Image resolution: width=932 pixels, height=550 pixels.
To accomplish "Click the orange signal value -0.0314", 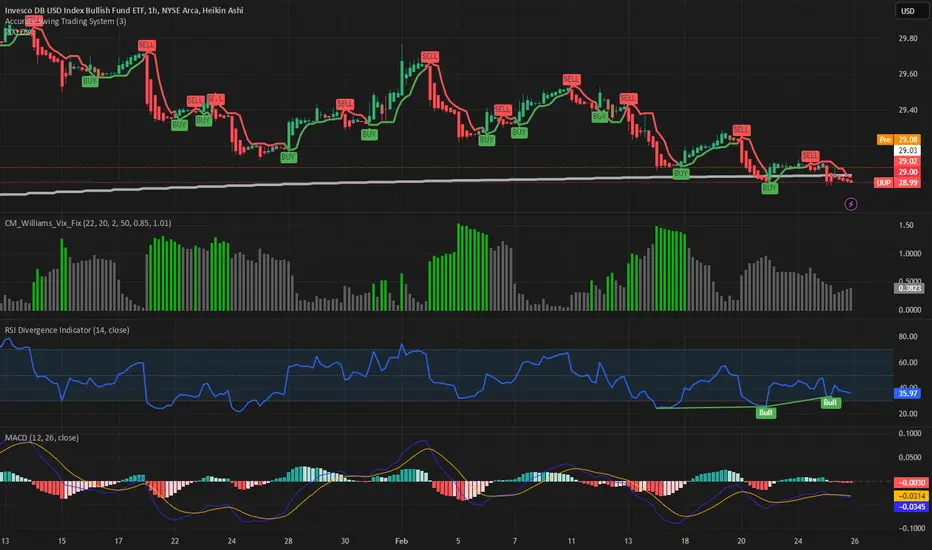I will pos(910,496).
